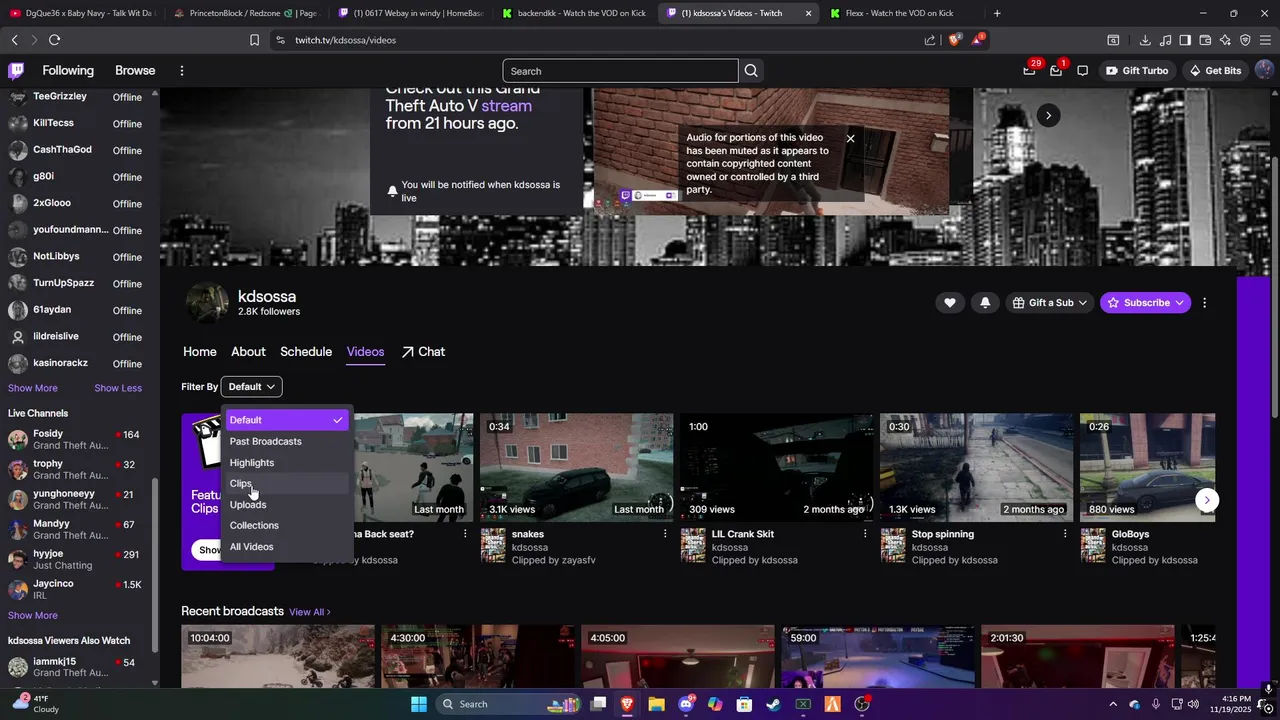This screenshot has width=1280, height=720.
Task: Switch to the Schedule channel tab
Action: (x=306, y=352)
